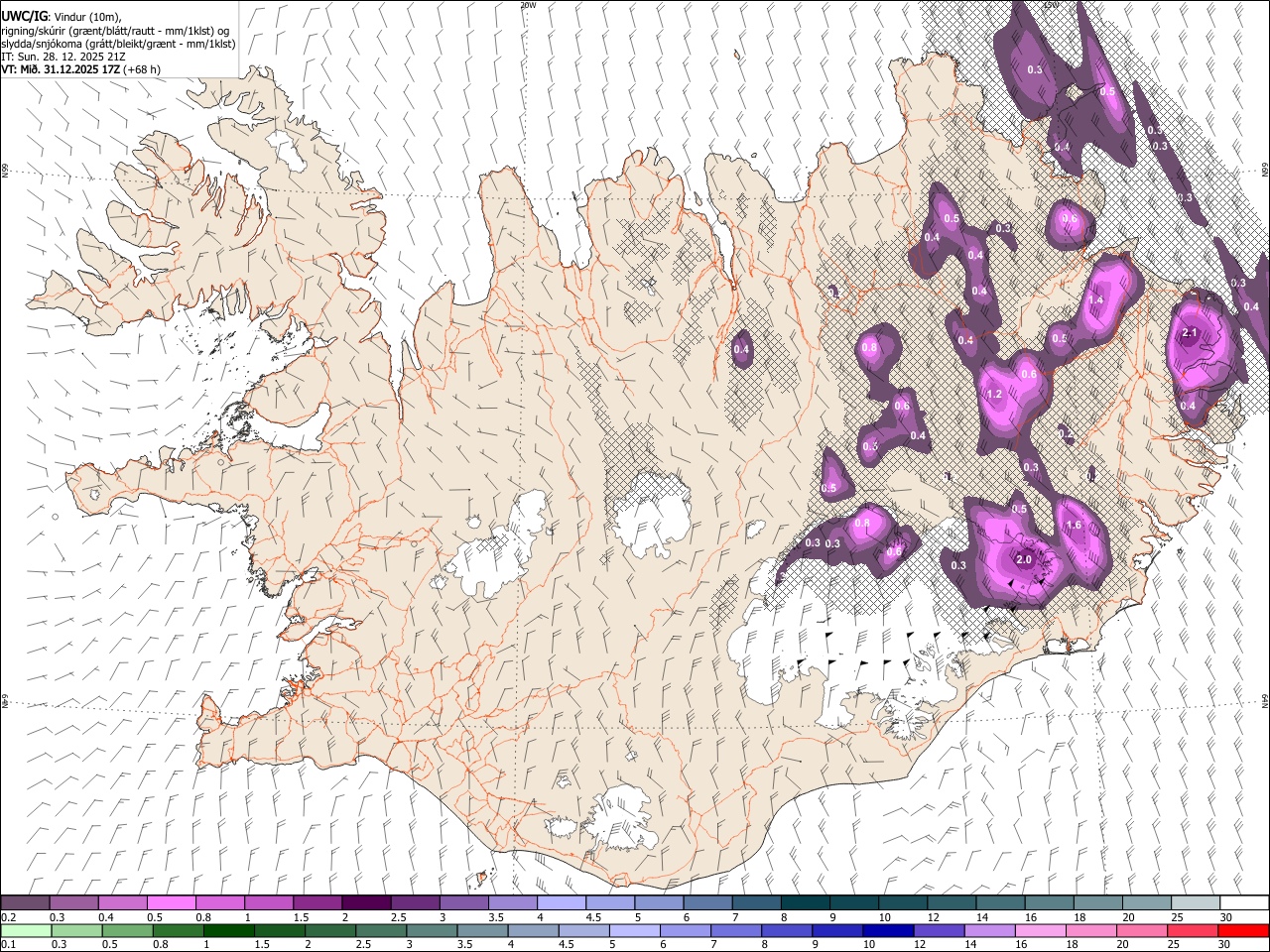Select the lavender snow swatch starting at 4
The width and height of the screenshot is (1270, 952).
(x=561, y=903)
